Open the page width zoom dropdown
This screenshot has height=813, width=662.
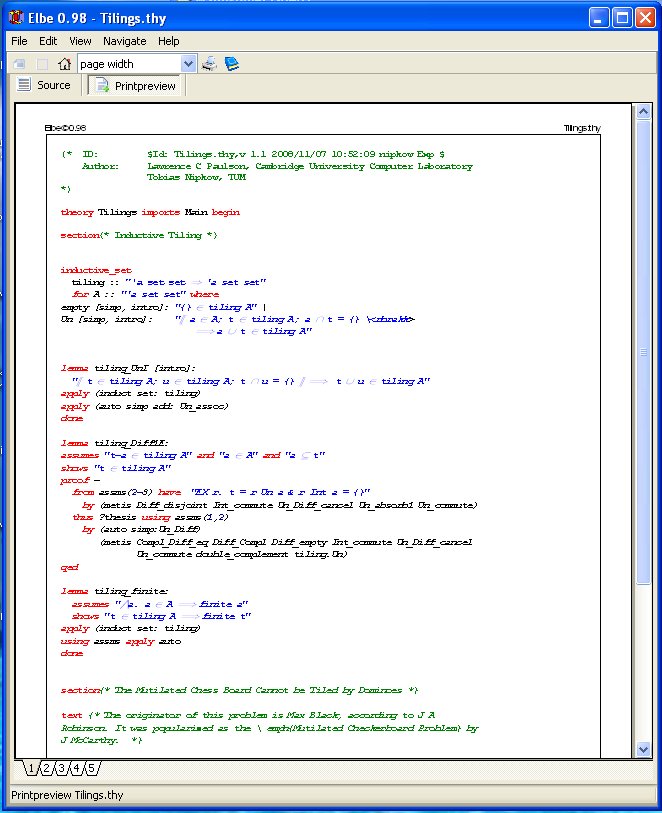[188, 64]
